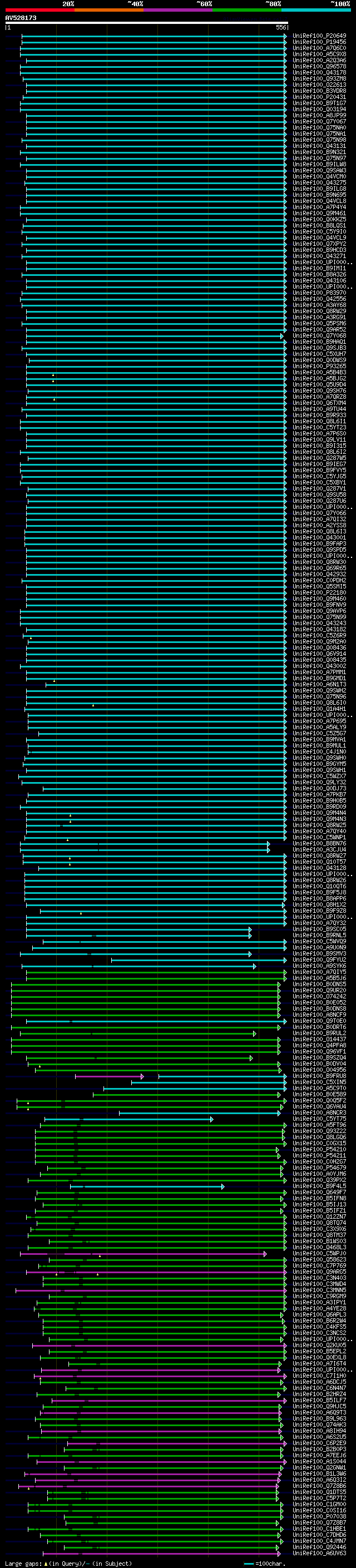Select the UniRef100_B9F5J8 label

click(319, 892)
